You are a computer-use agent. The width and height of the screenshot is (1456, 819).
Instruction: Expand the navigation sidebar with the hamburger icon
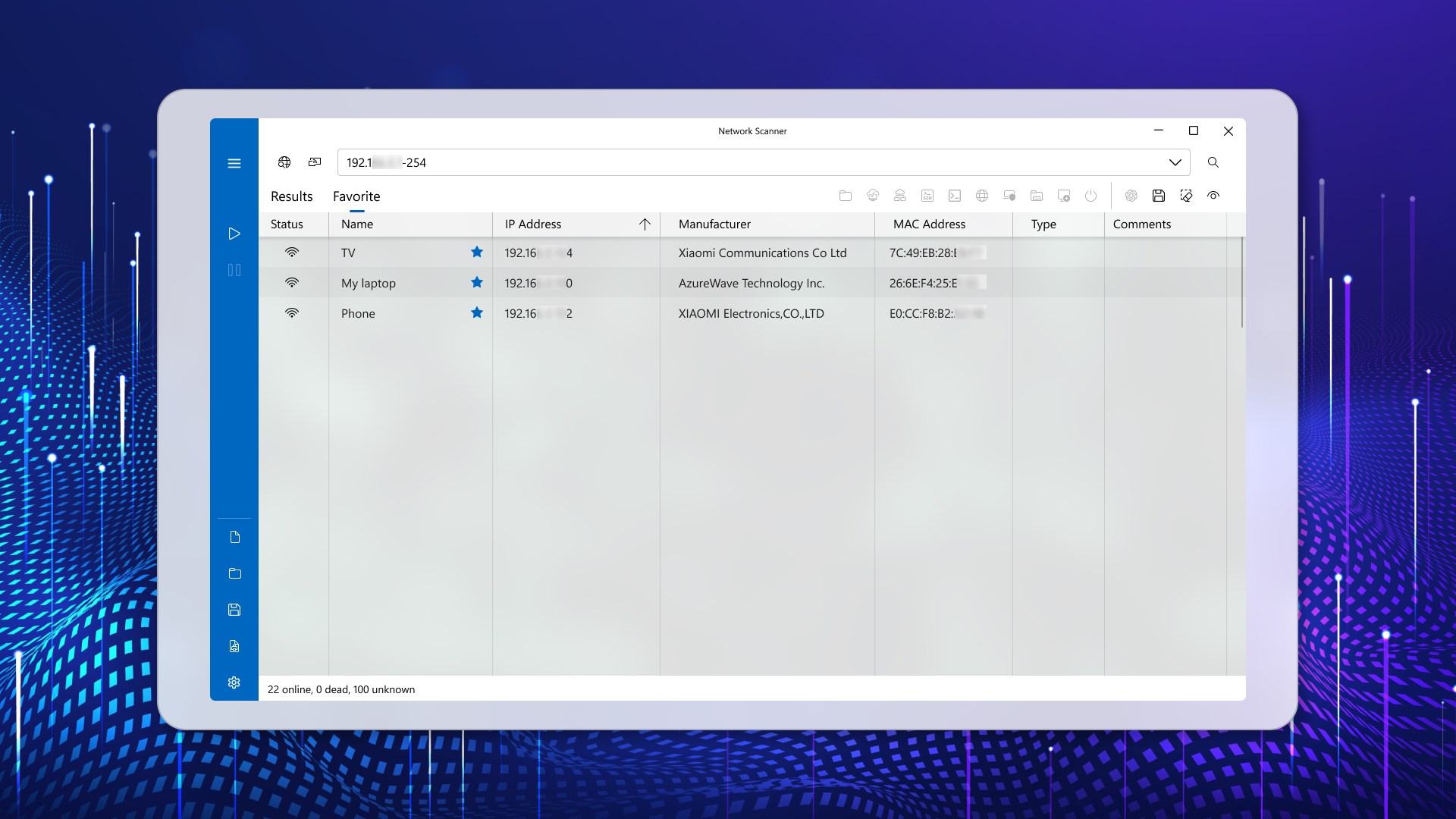pos(234,163)
